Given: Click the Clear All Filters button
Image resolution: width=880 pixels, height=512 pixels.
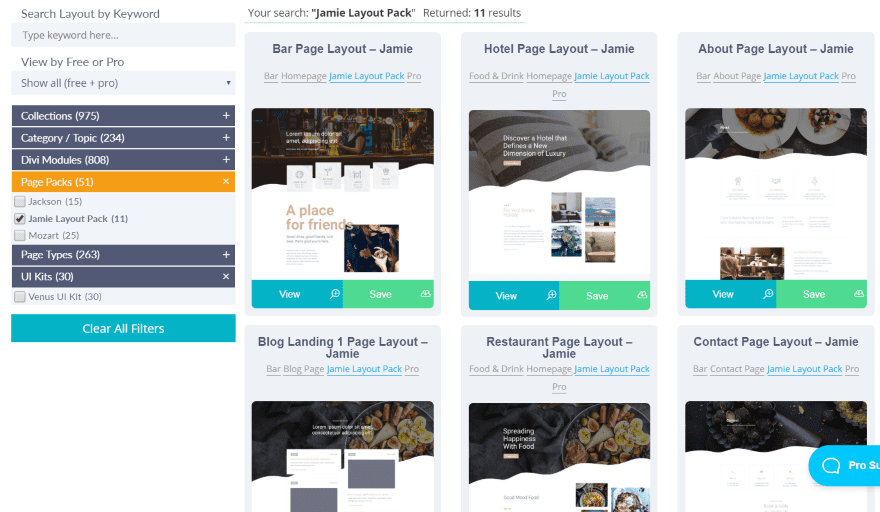Looking at the screenshot, I should coord(123,328).
